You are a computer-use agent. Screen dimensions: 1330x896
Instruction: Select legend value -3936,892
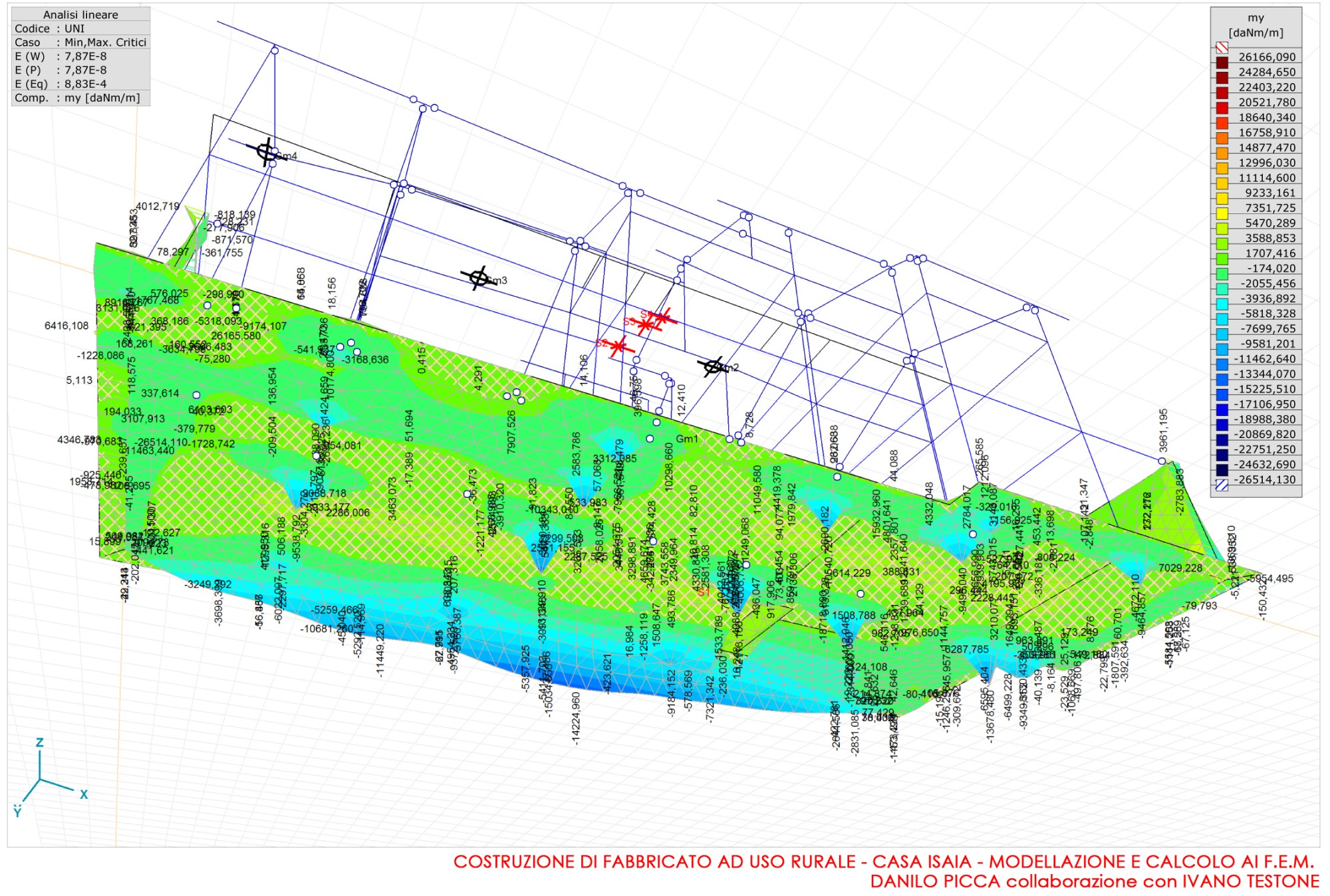(1267, 298)
